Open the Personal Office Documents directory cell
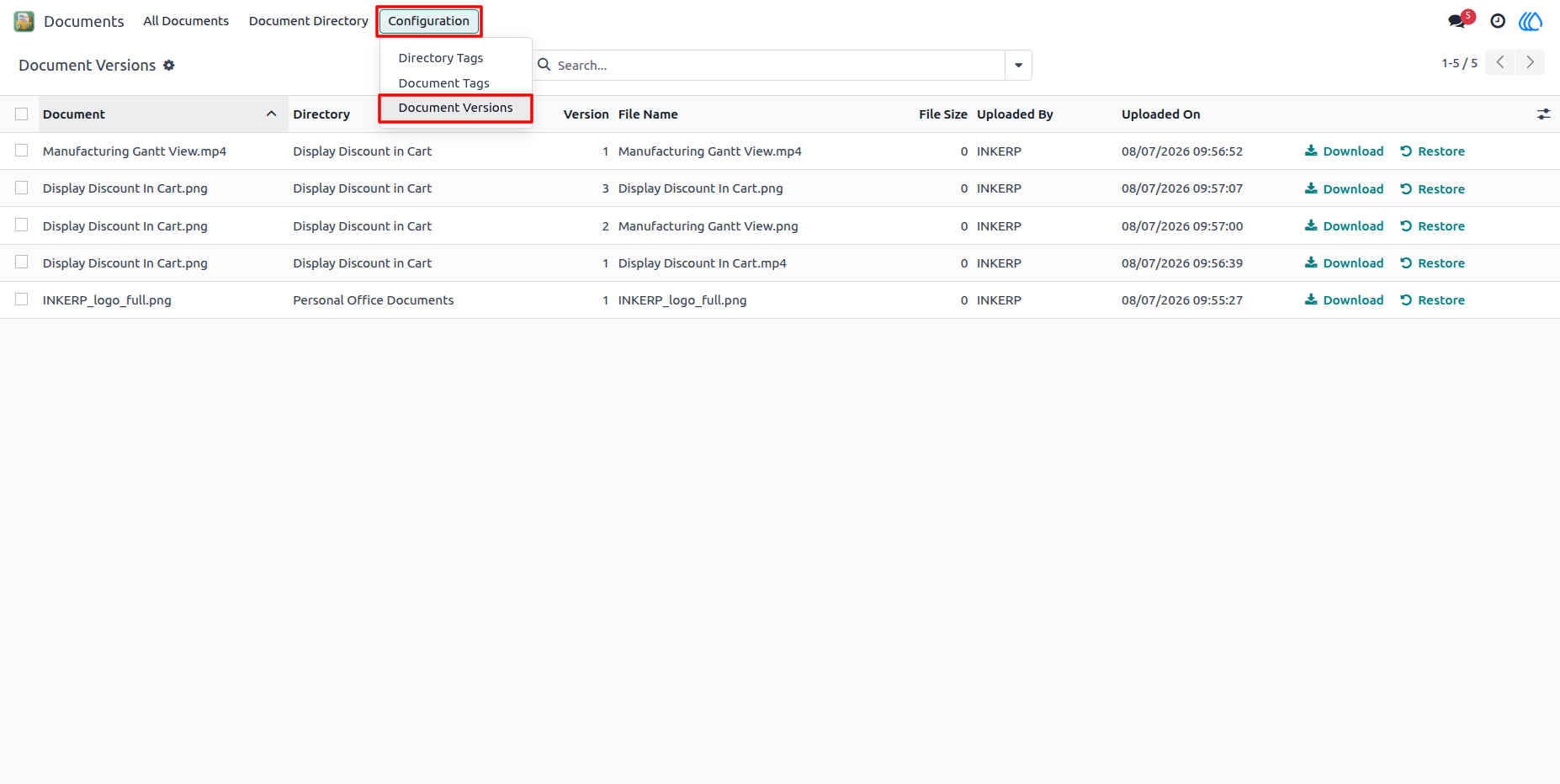 (373, 300)
